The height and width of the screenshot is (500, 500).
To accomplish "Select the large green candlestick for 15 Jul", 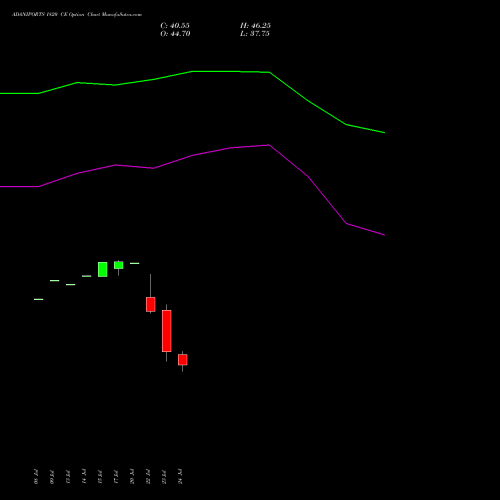I will tap(103, 269).
